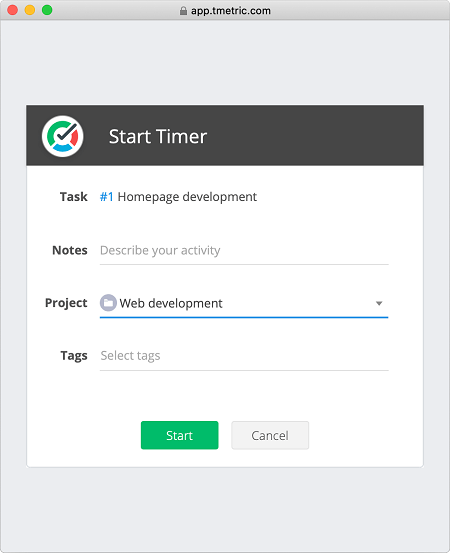This screenshot has width=450, height=553.
Task: Open the Web development project selector
Action: point(244,303)
